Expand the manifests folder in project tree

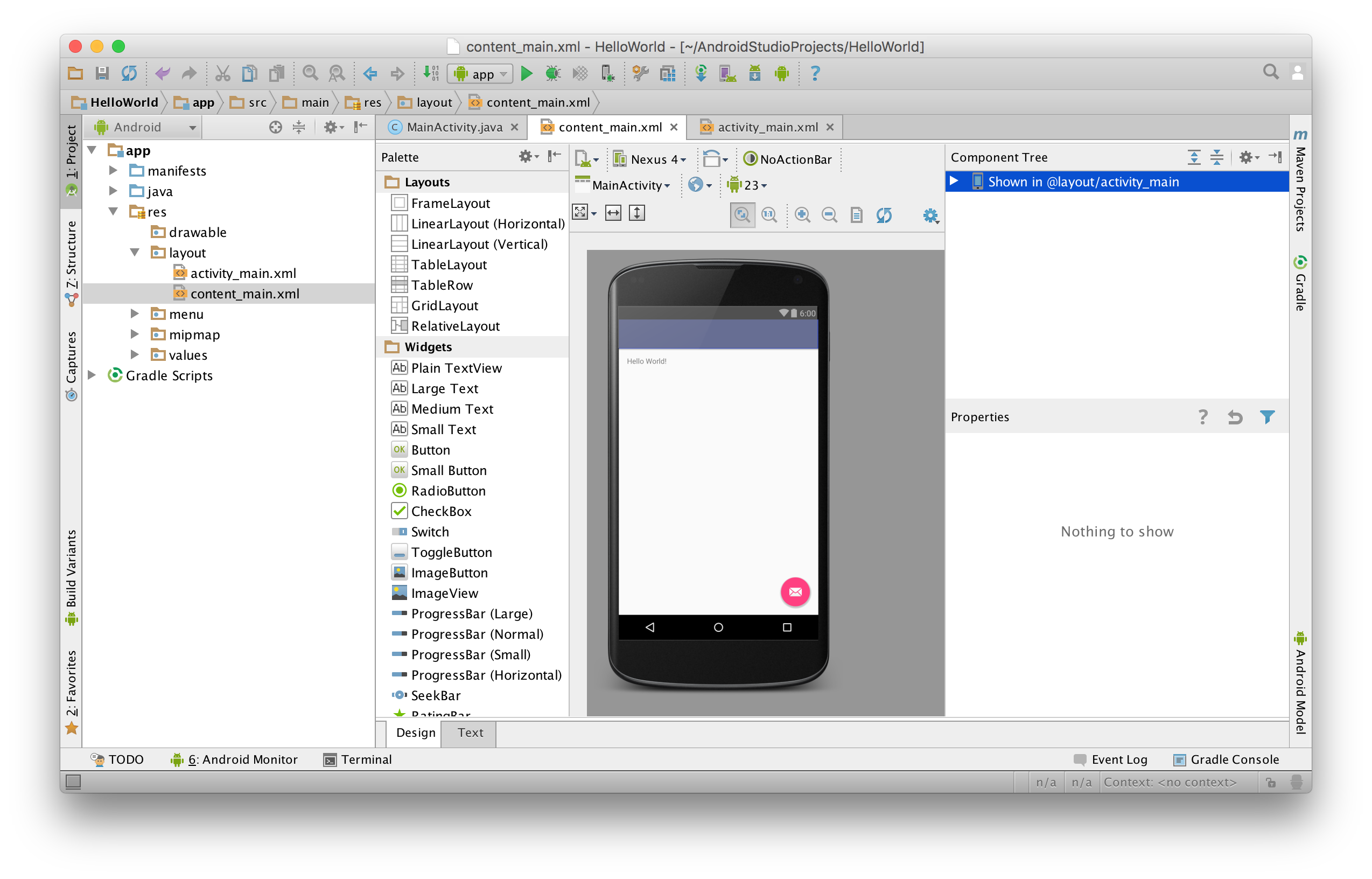113,171
